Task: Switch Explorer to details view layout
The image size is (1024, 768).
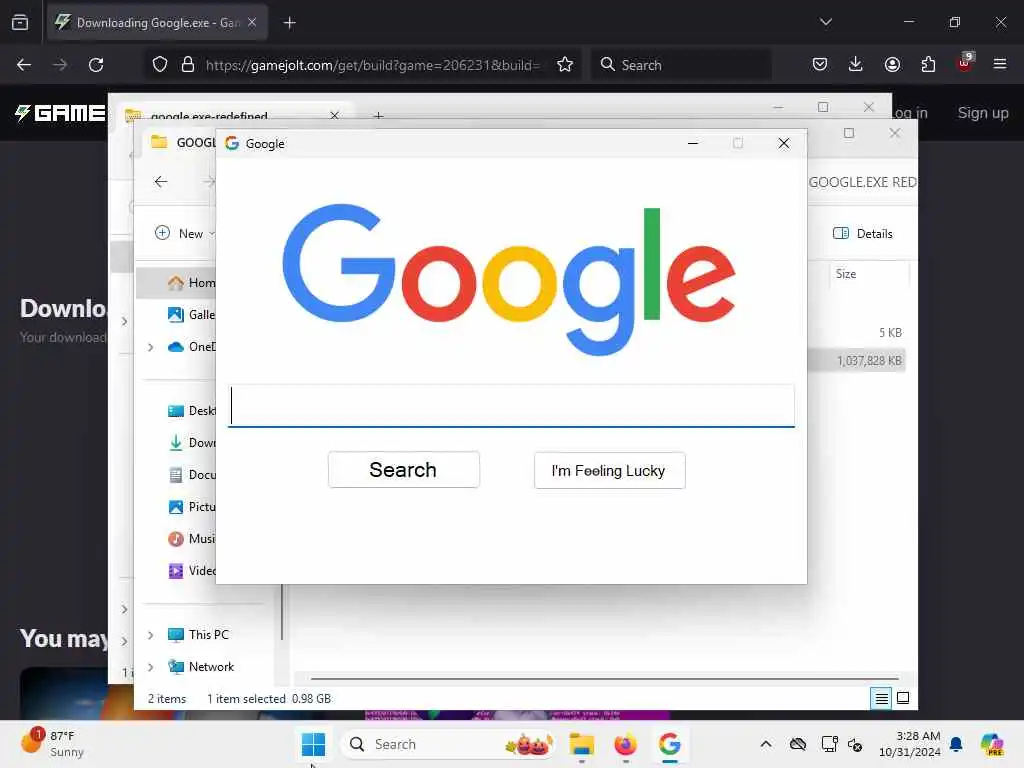Action: coord(881,698)
